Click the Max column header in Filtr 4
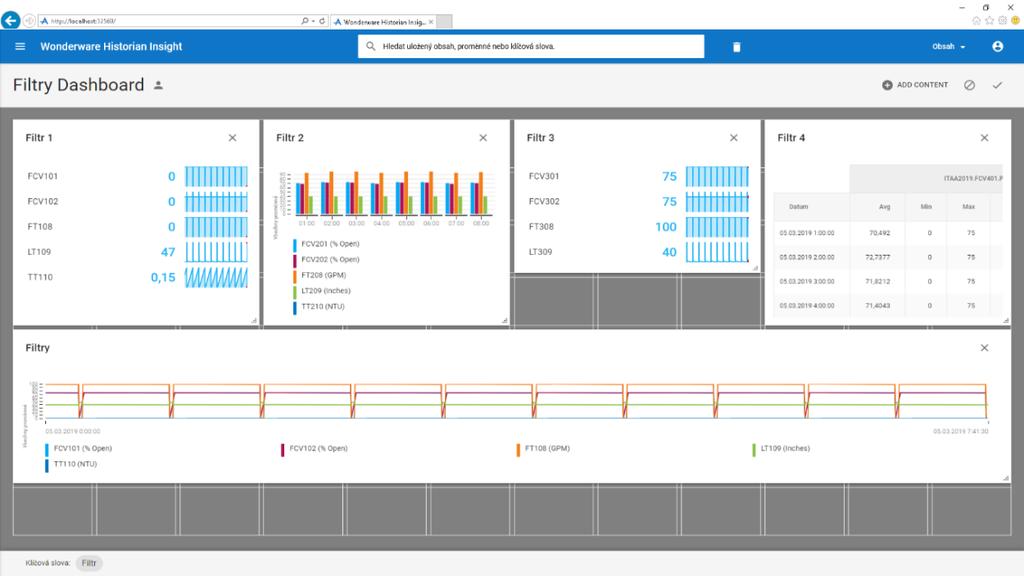The width and height of the screenshot is (1024, 576). pos(968,206)
